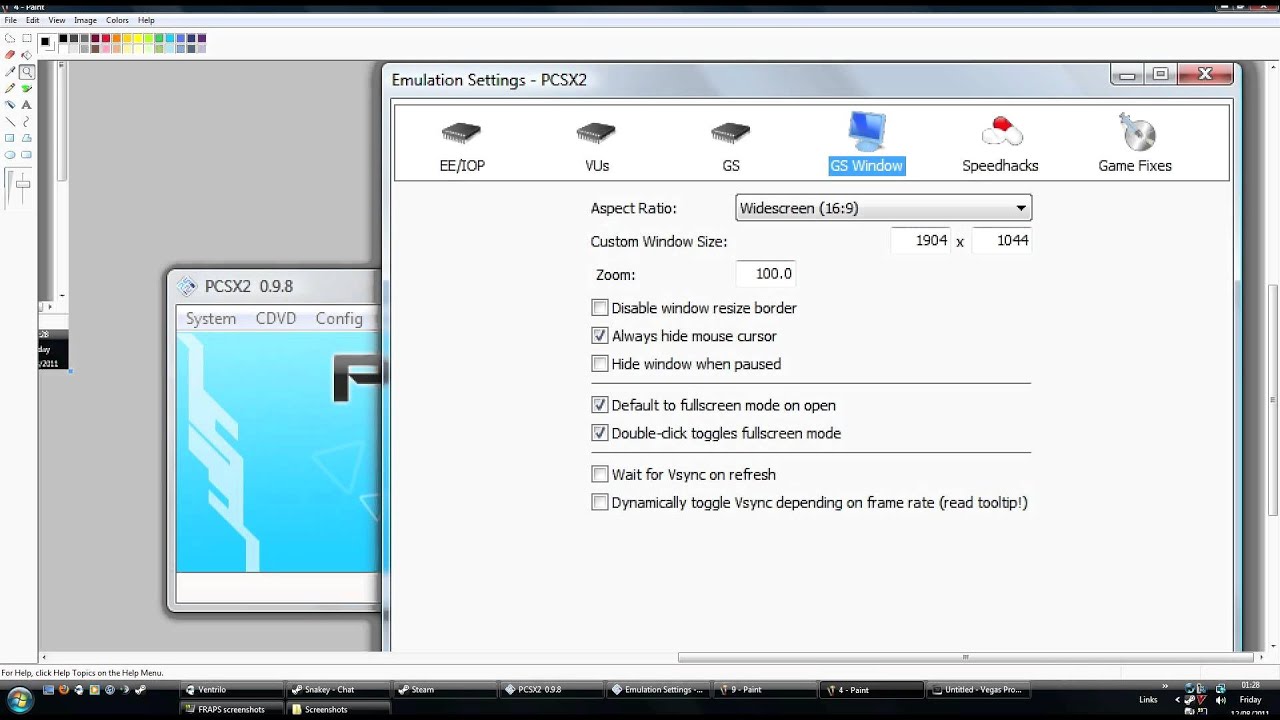
Task: Click the custom window width field 1904
Action: tap(921, 241)
